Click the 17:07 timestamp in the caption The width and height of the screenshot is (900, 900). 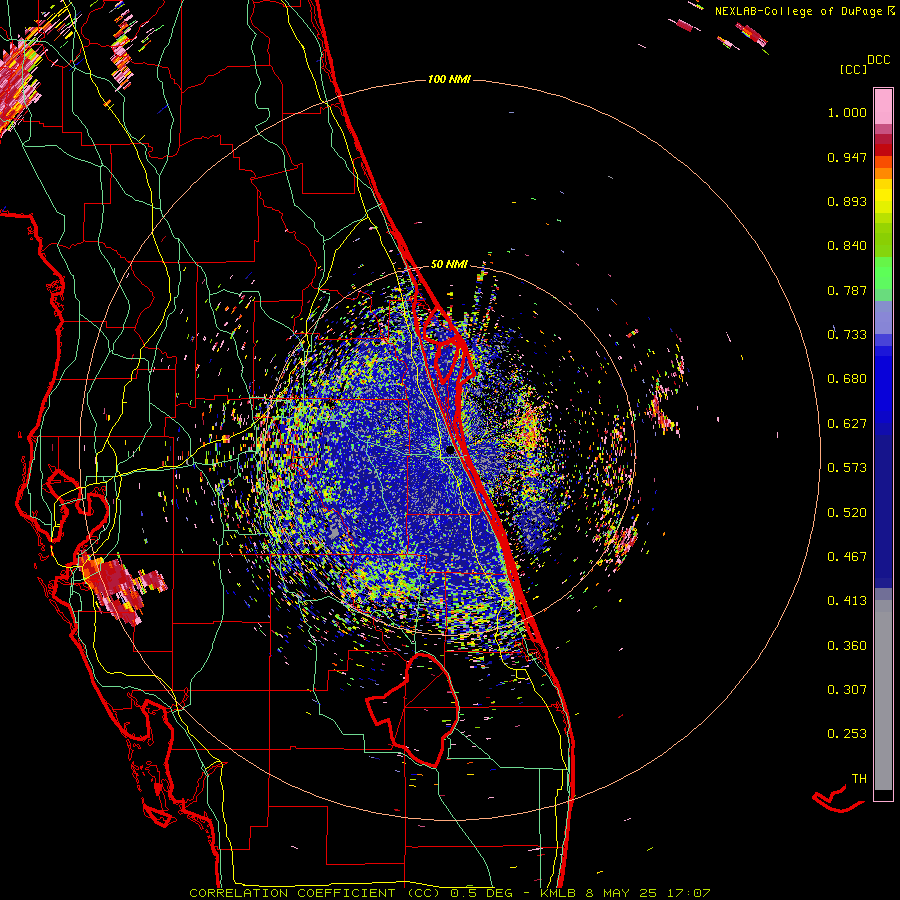click(x=688, y=893)
